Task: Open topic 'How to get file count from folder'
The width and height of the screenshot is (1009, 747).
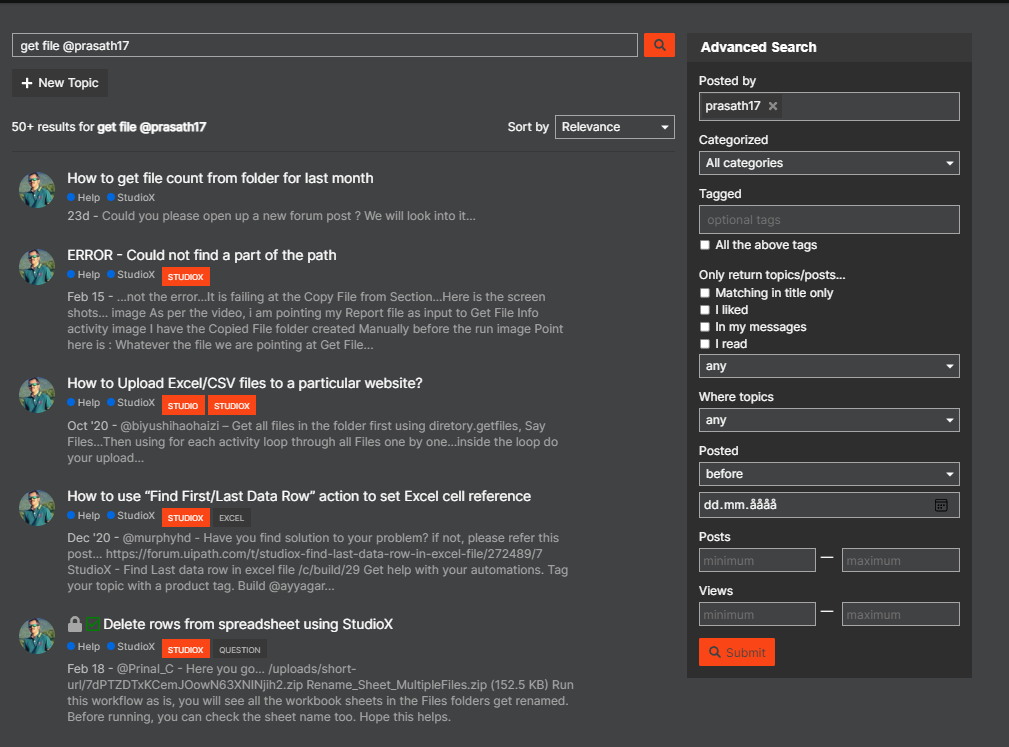Action: pos(220,178)
